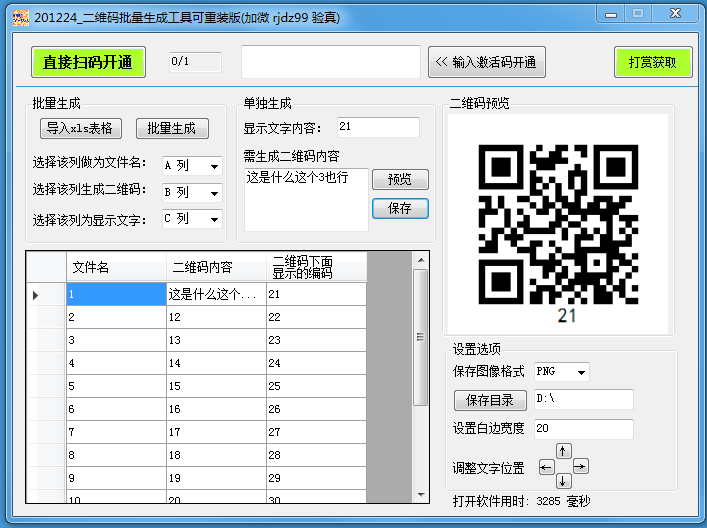
Task: Select file name cell 8 in table
Action: (116, 455)
